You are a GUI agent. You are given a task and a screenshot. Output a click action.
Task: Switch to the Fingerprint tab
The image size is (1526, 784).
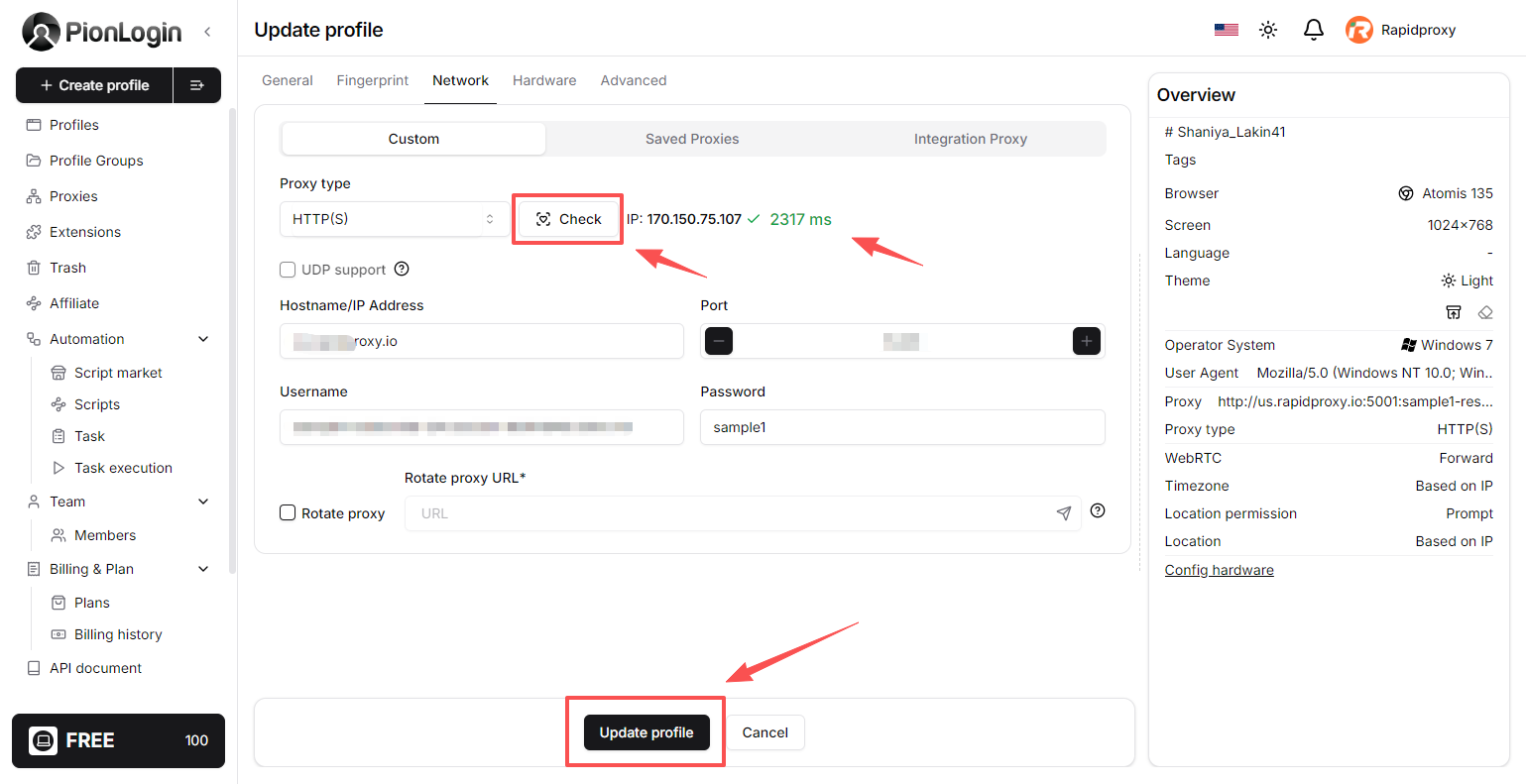(372, 80)
